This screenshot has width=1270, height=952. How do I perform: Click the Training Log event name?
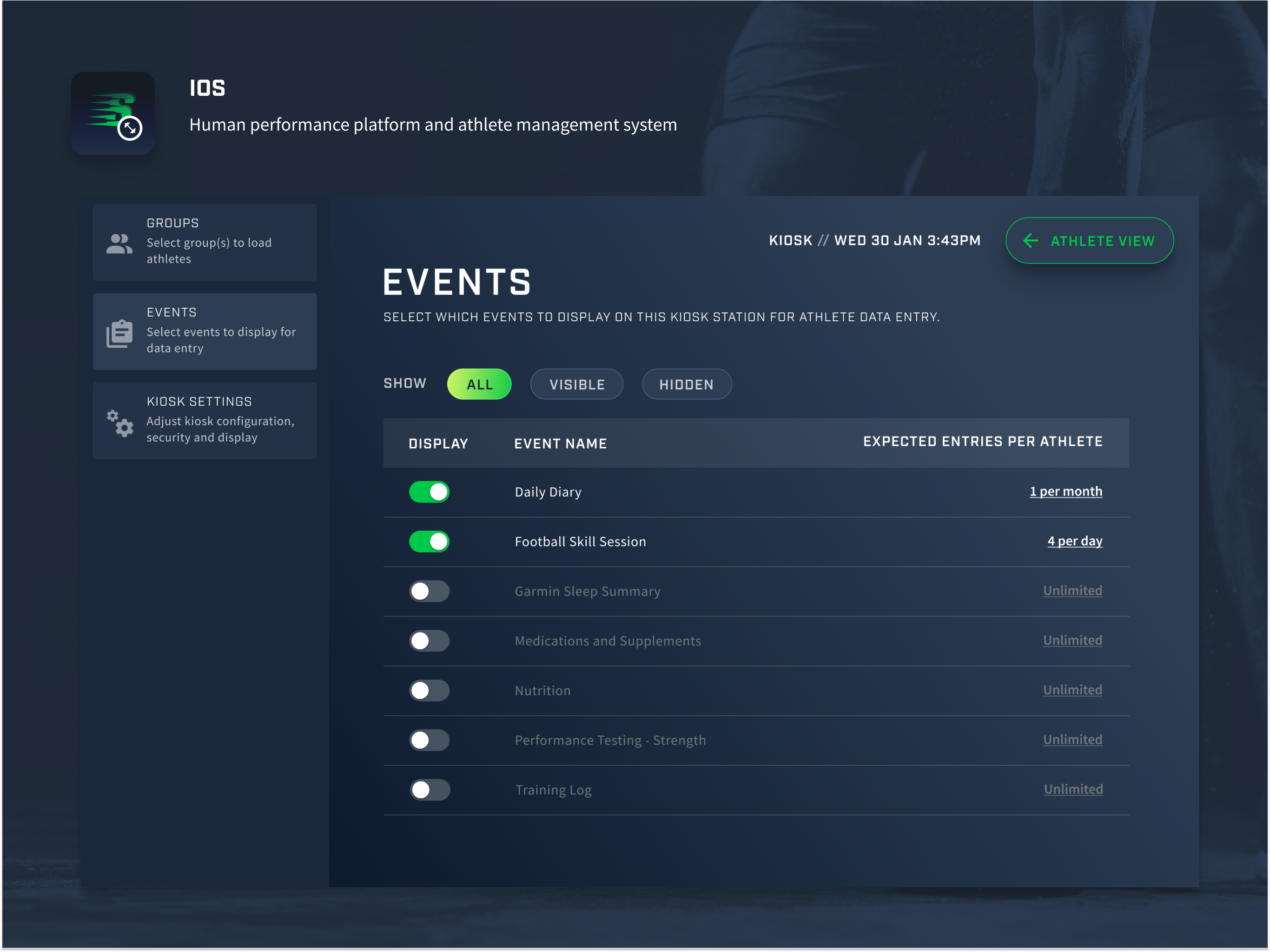click(554, 791)
